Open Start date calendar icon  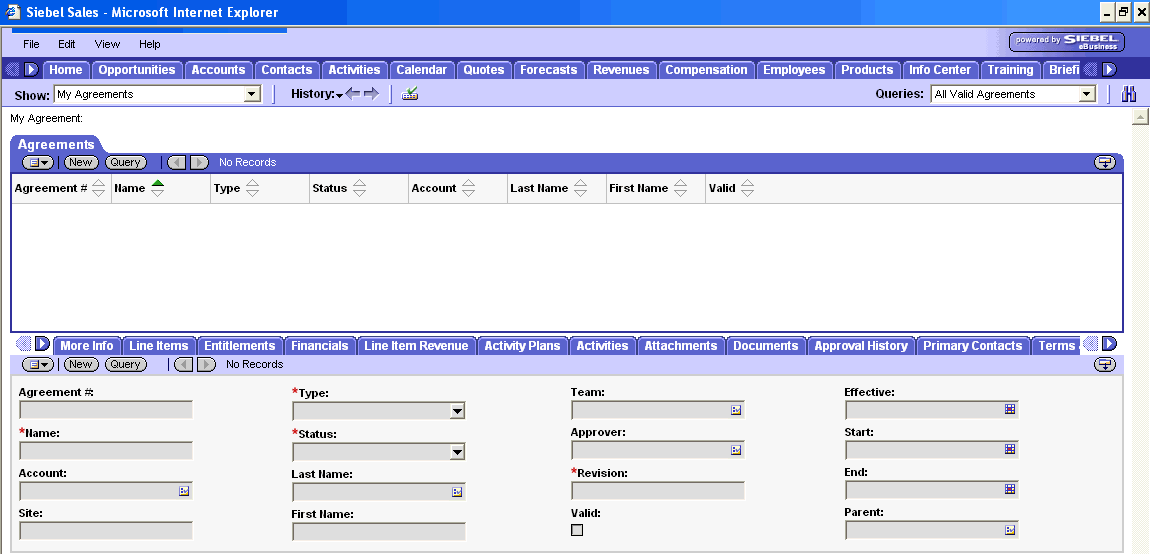(x=1010, y=449)
